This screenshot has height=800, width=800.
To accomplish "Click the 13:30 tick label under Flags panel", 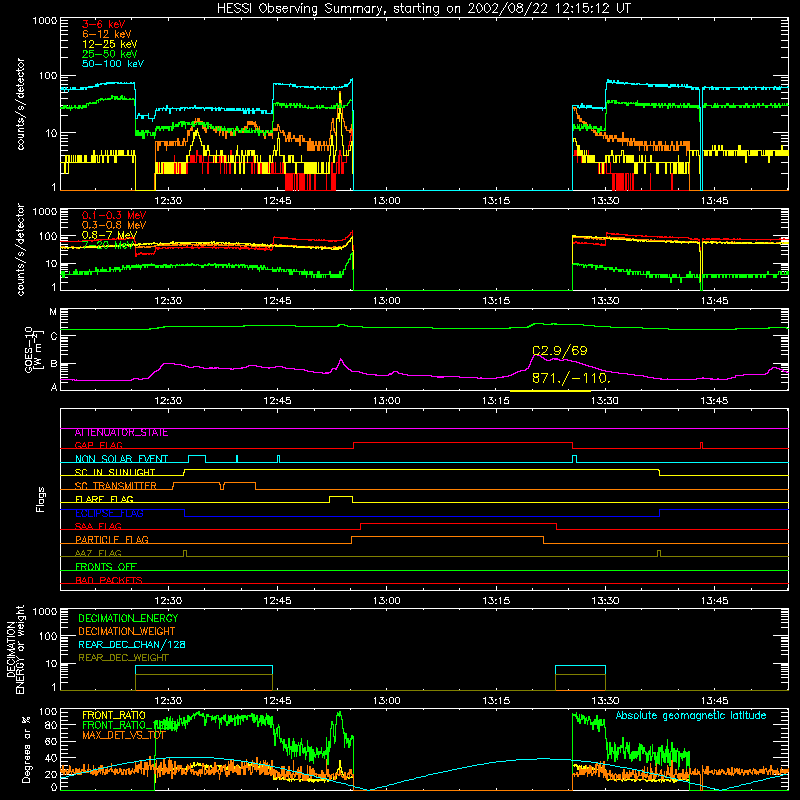I will point(605,601).
